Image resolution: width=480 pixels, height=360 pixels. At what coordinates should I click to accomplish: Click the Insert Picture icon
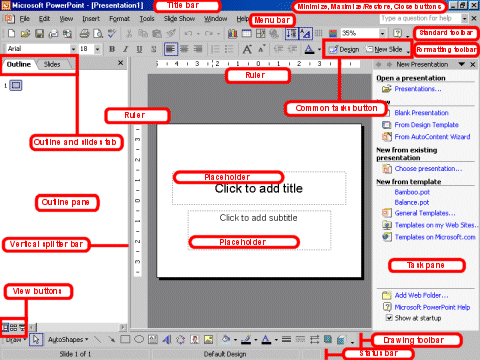tap(209, 339)
